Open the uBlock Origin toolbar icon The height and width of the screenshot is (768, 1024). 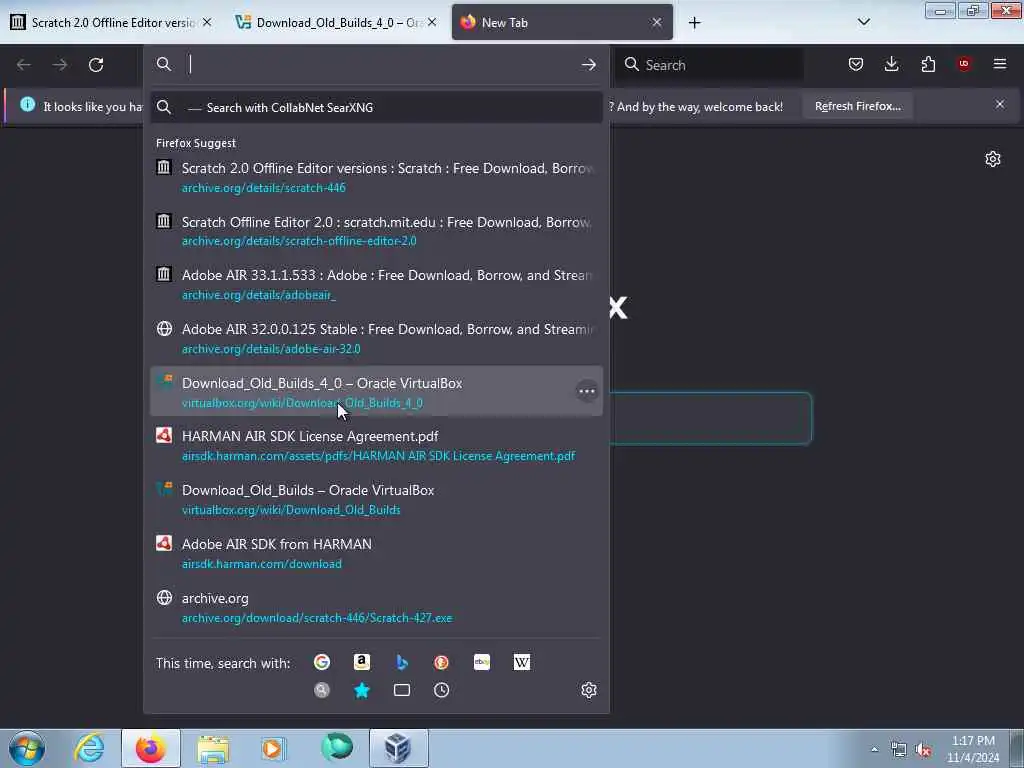coord(964,64)
